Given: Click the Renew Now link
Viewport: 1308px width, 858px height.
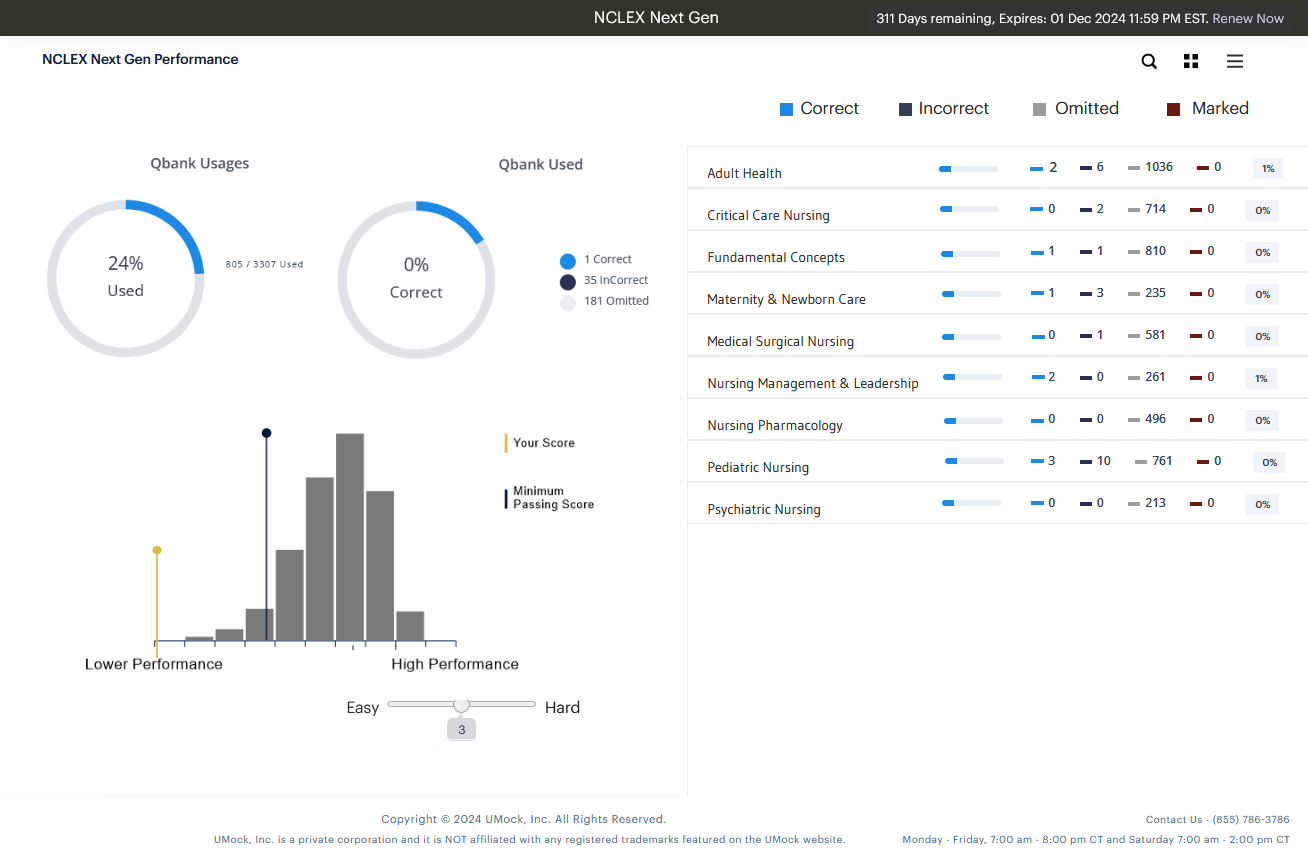Looking at the screenshot, I should pos(1248,18).
